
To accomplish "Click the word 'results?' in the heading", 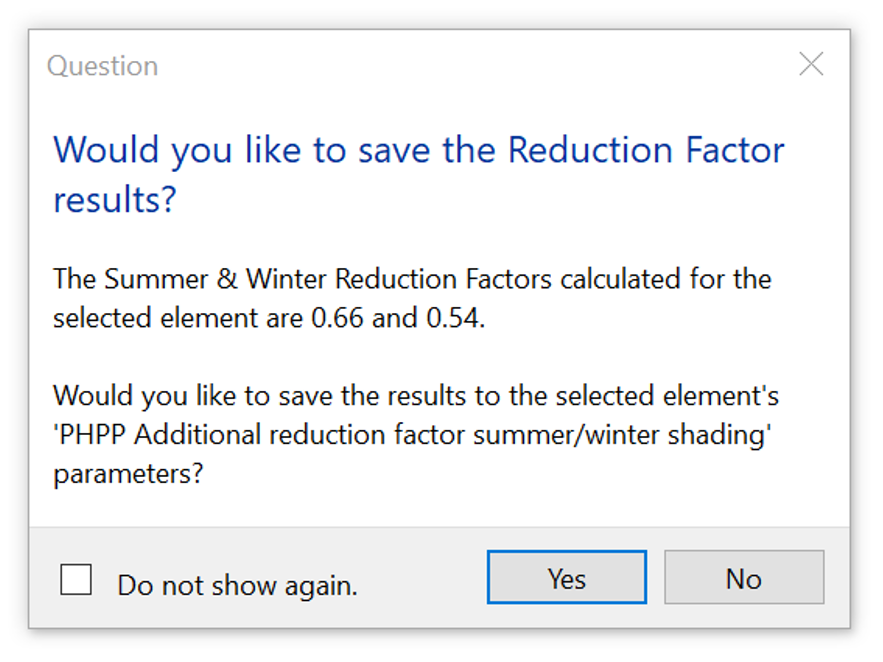I will [114, 199].
